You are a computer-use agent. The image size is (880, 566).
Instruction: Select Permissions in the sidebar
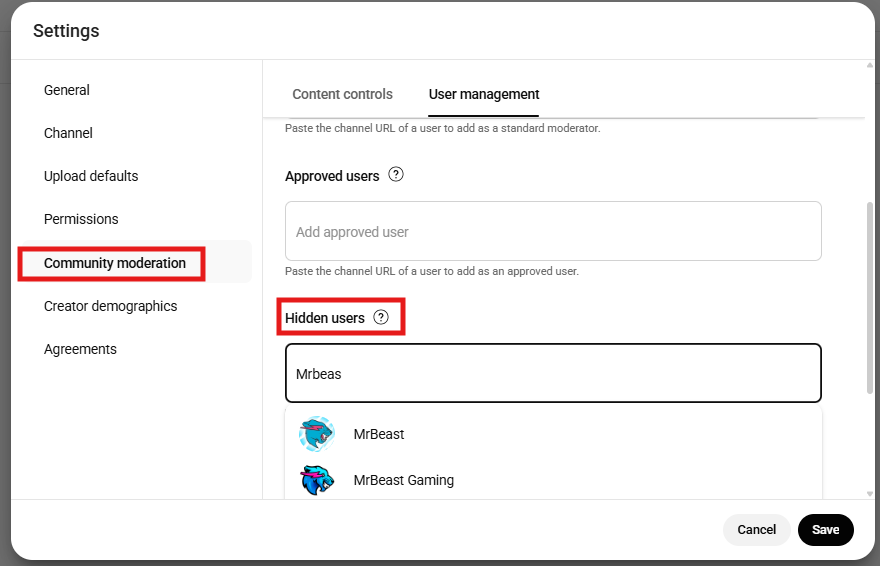point(81,219)
